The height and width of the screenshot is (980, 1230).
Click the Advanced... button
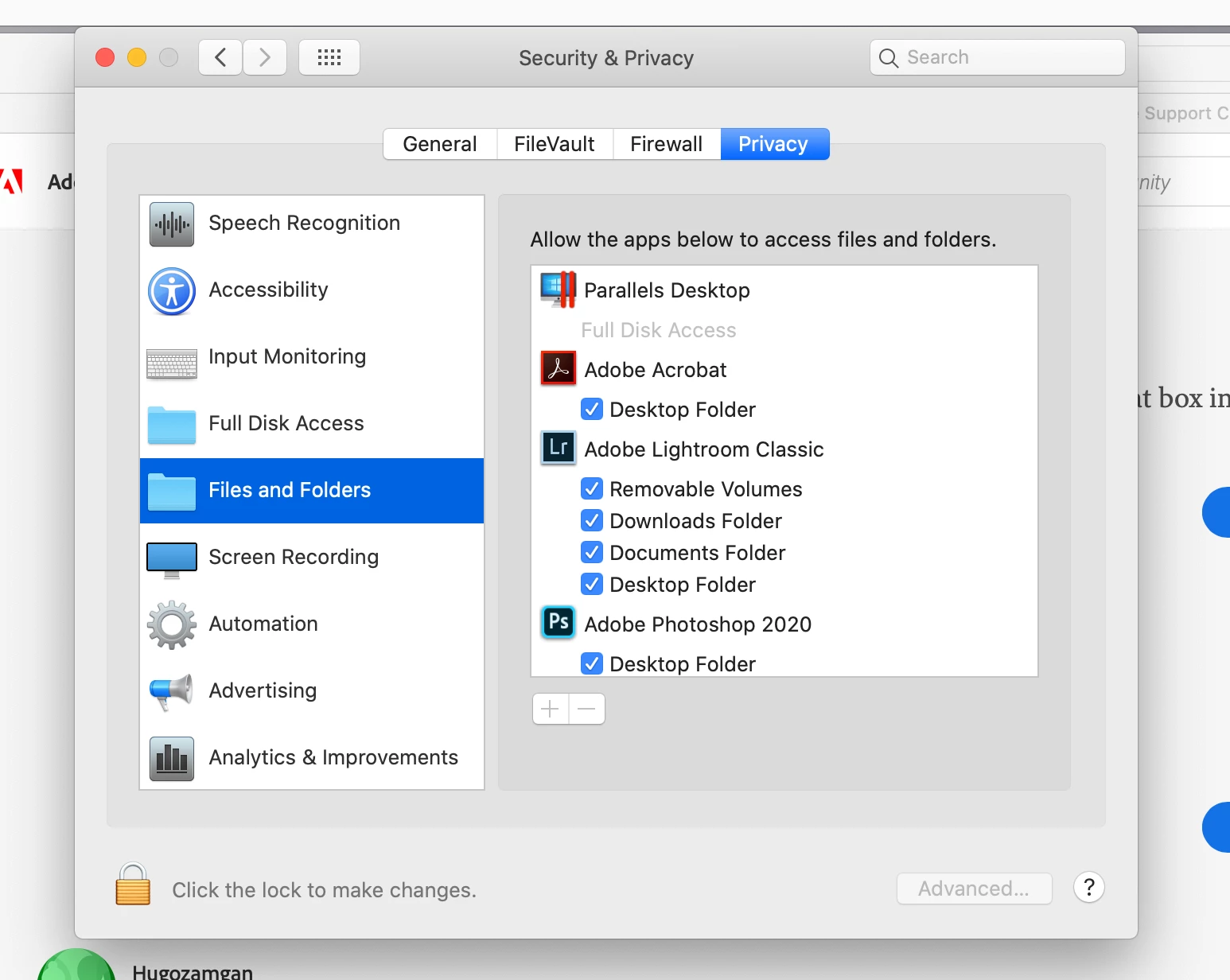click(974, 889)
